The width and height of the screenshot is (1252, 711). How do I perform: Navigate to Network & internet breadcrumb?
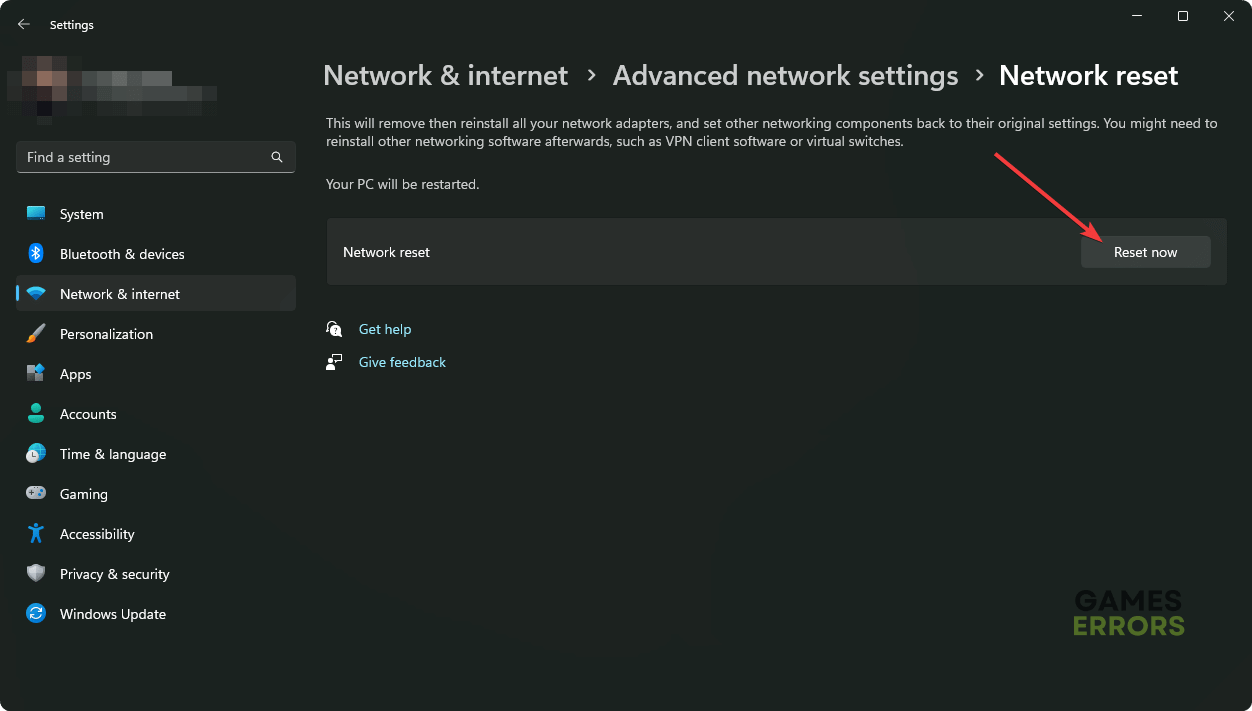(445, 76)
